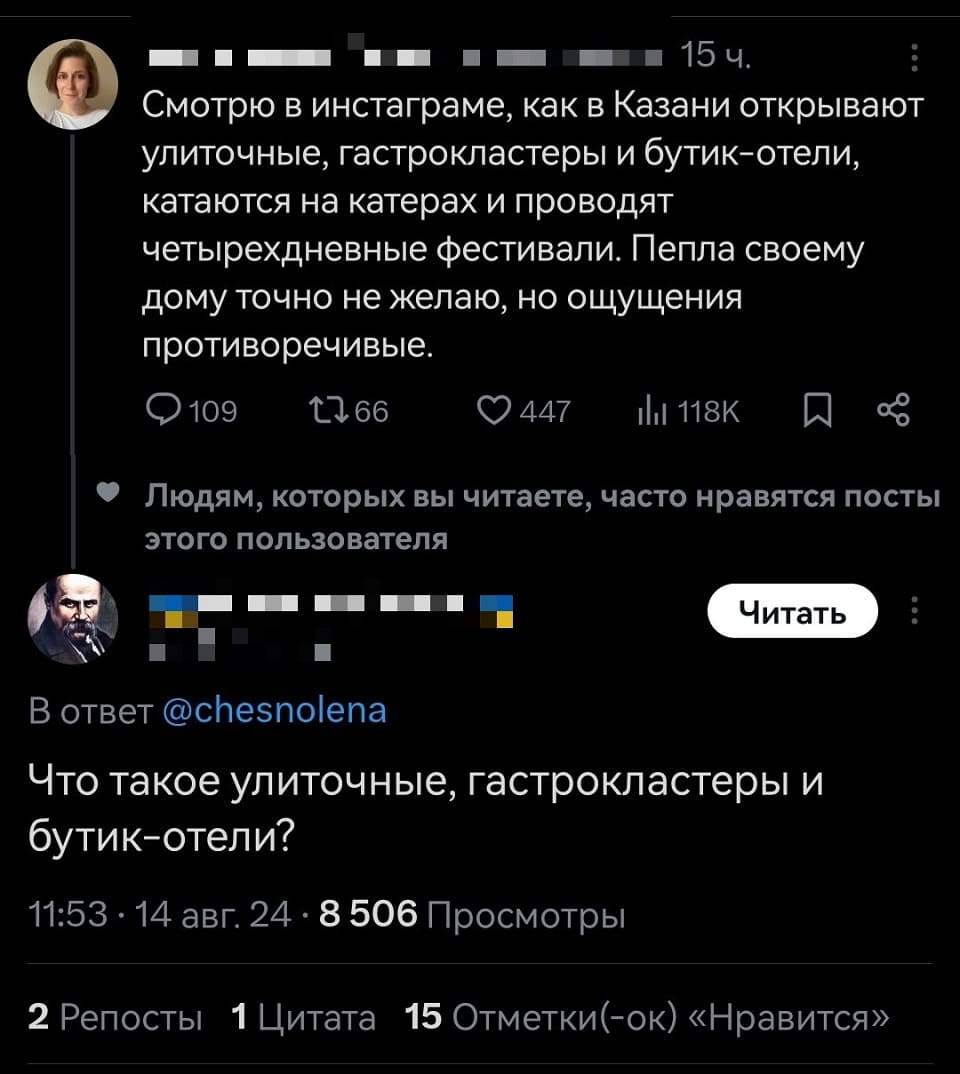This screenshot has width=960, height=1074.
Task: Open the @chesnolena mention link
Action: pos(274,709)
